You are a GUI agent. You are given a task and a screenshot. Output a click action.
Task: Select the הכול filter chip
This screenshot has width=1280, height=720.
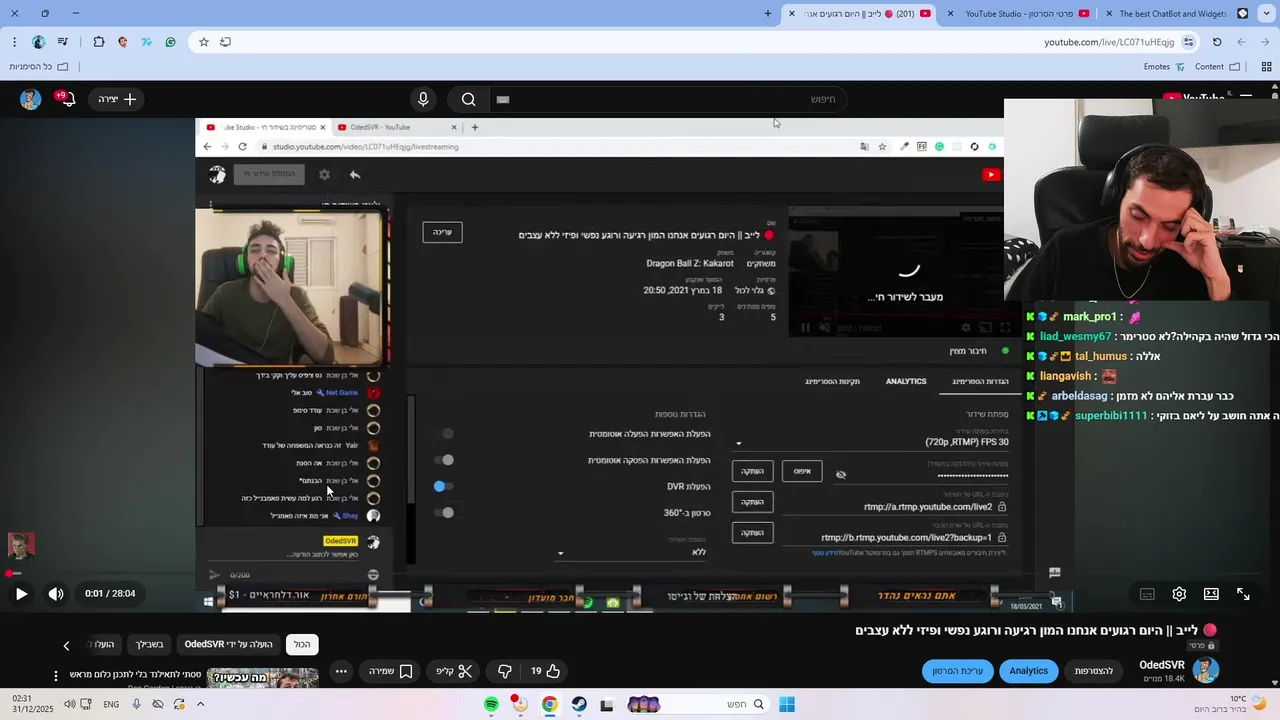coord(302,645)
